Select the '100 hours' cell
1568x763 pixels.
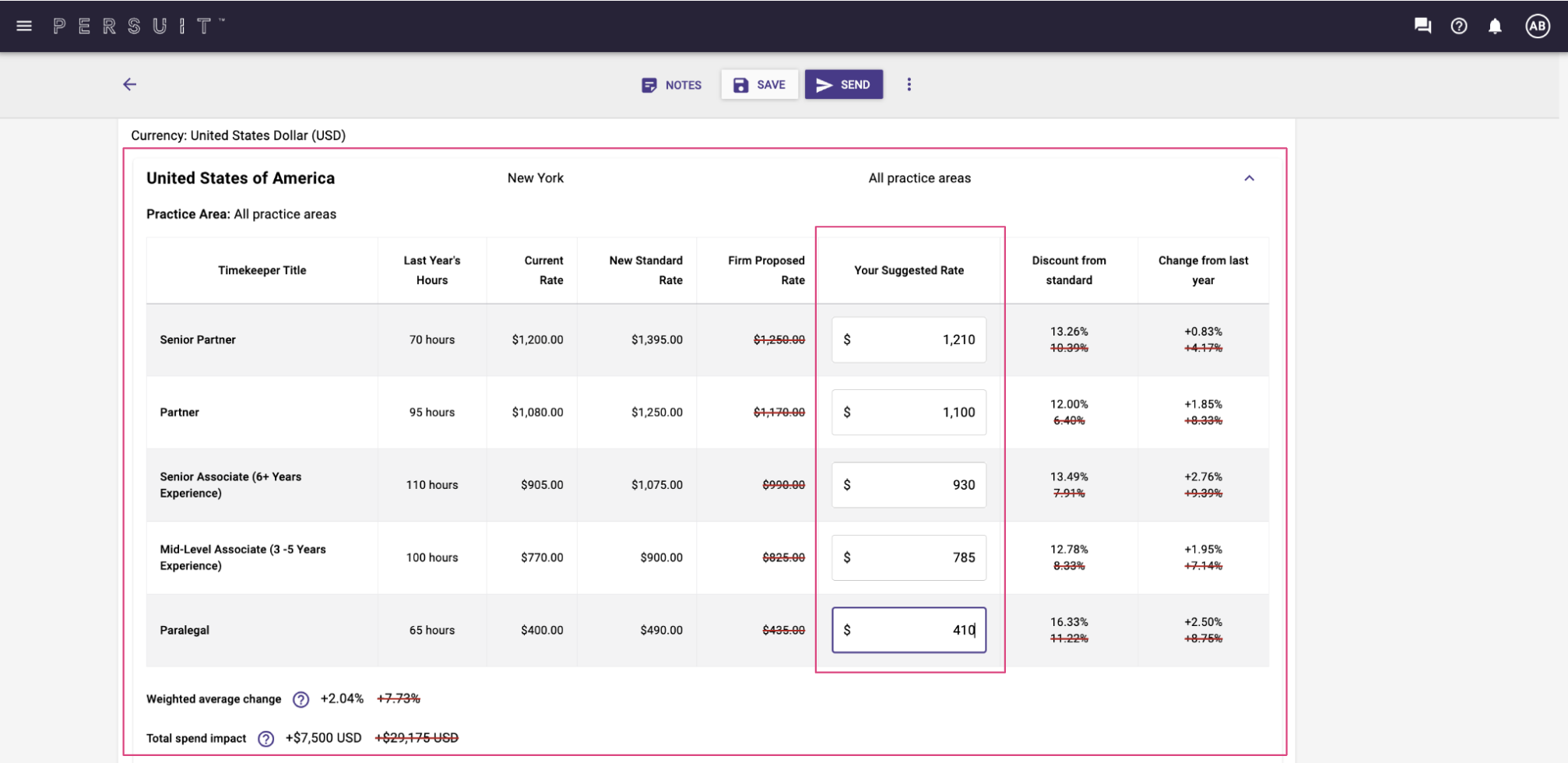432,557
